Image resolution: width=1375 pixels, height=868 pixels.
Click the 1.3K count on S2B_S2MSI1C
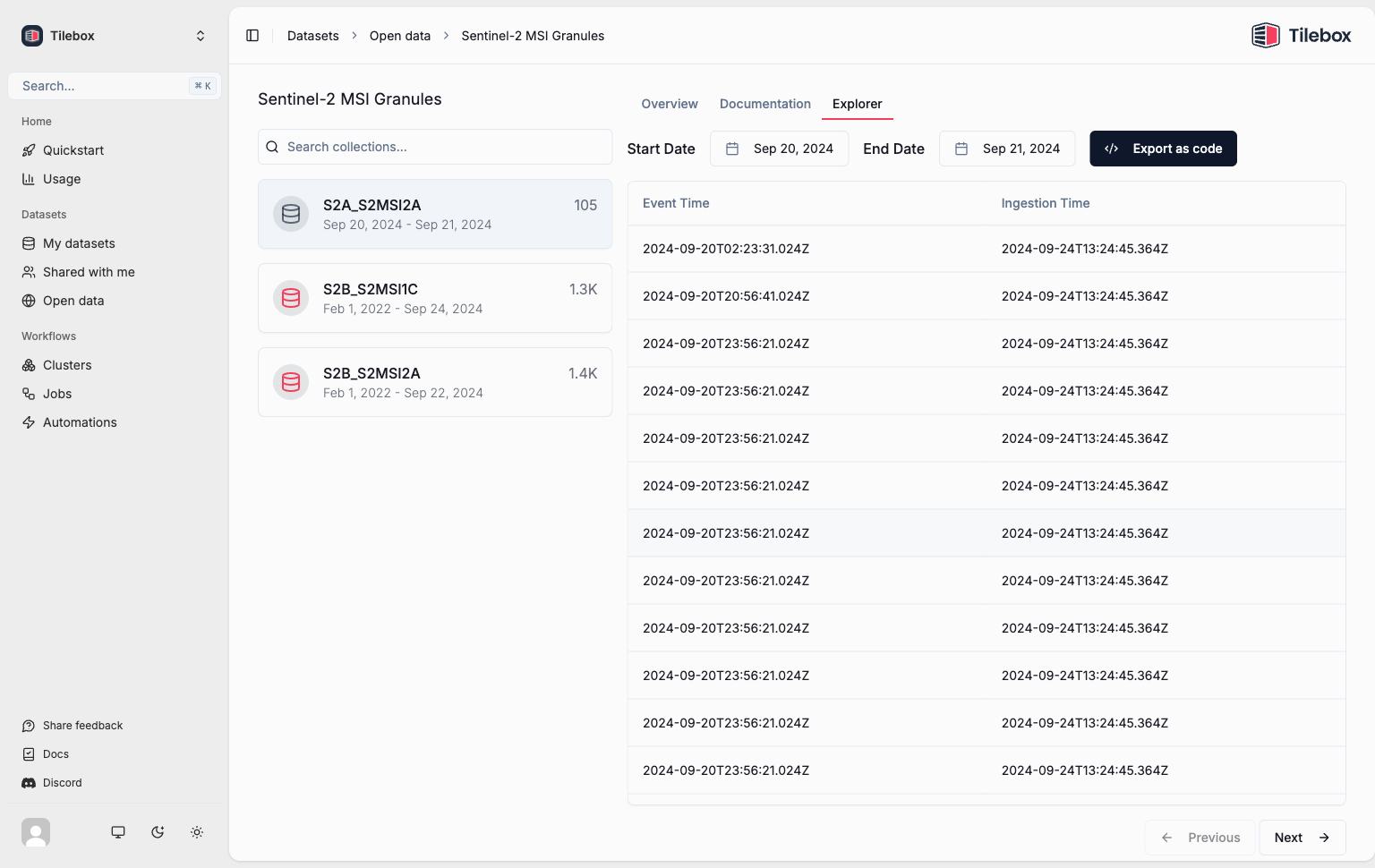click(583, 289)
